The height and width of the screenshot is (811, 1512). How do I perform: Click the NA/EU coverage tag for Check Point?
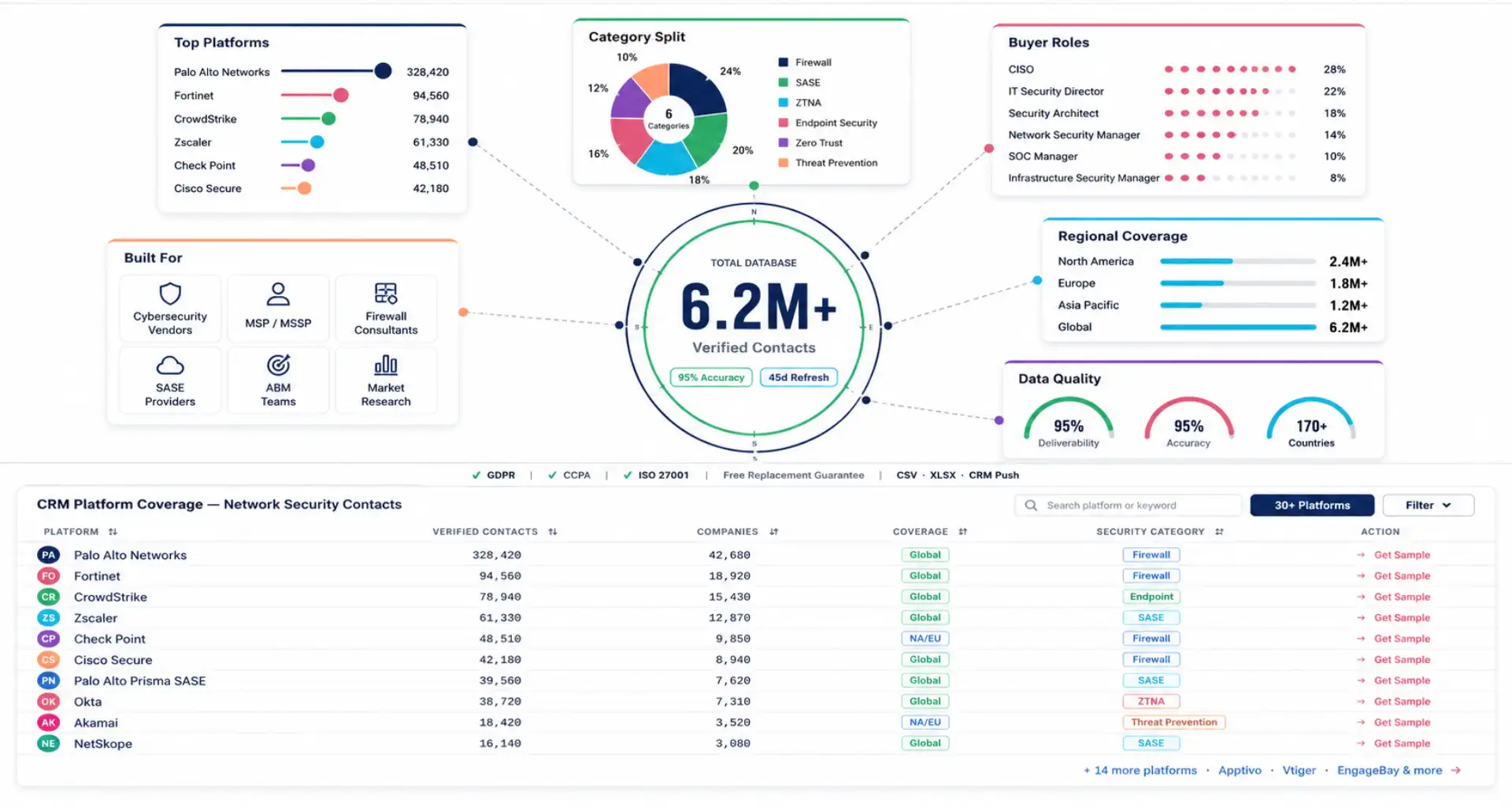point(925,639)
